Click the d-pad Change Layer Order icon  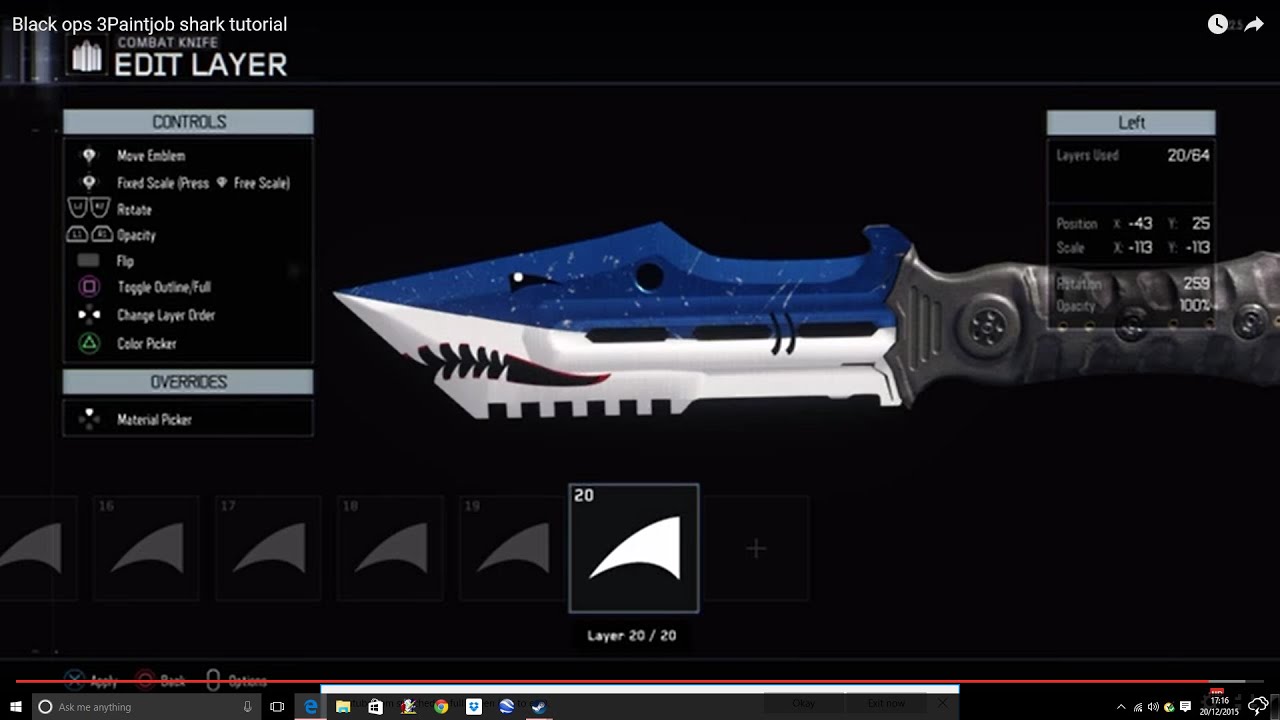point(89,315)
